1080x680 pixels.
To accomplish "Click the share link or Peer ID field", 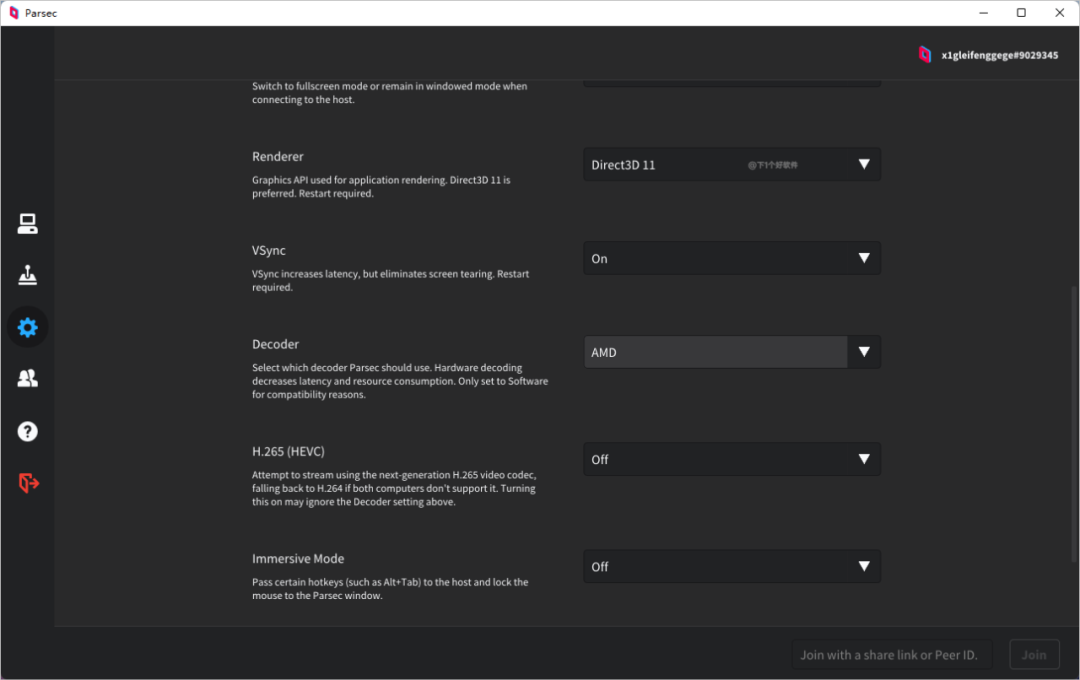I will coord(891,655).
